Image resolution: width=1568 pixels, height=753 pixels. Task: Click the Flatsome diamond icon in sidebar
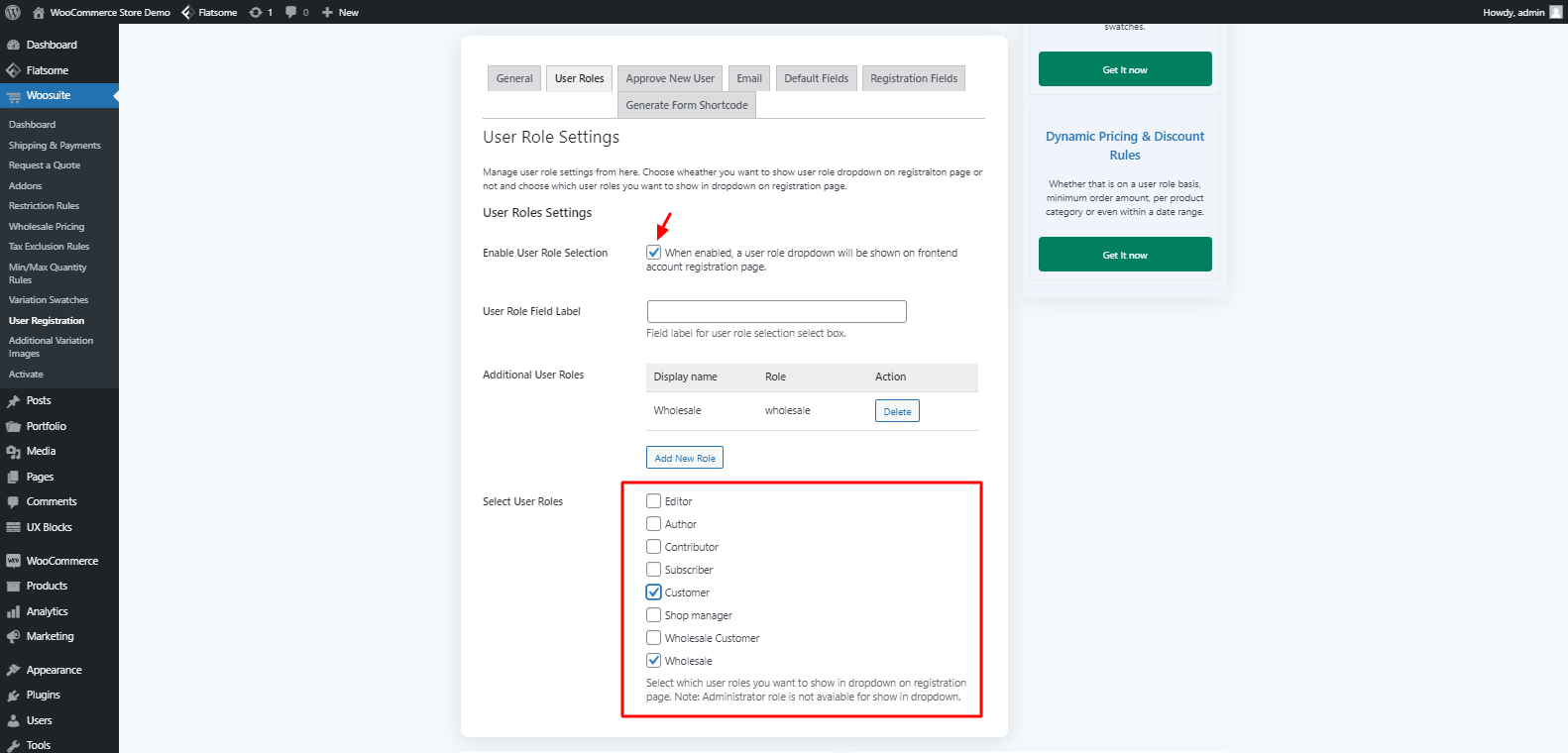coord(13,70)
